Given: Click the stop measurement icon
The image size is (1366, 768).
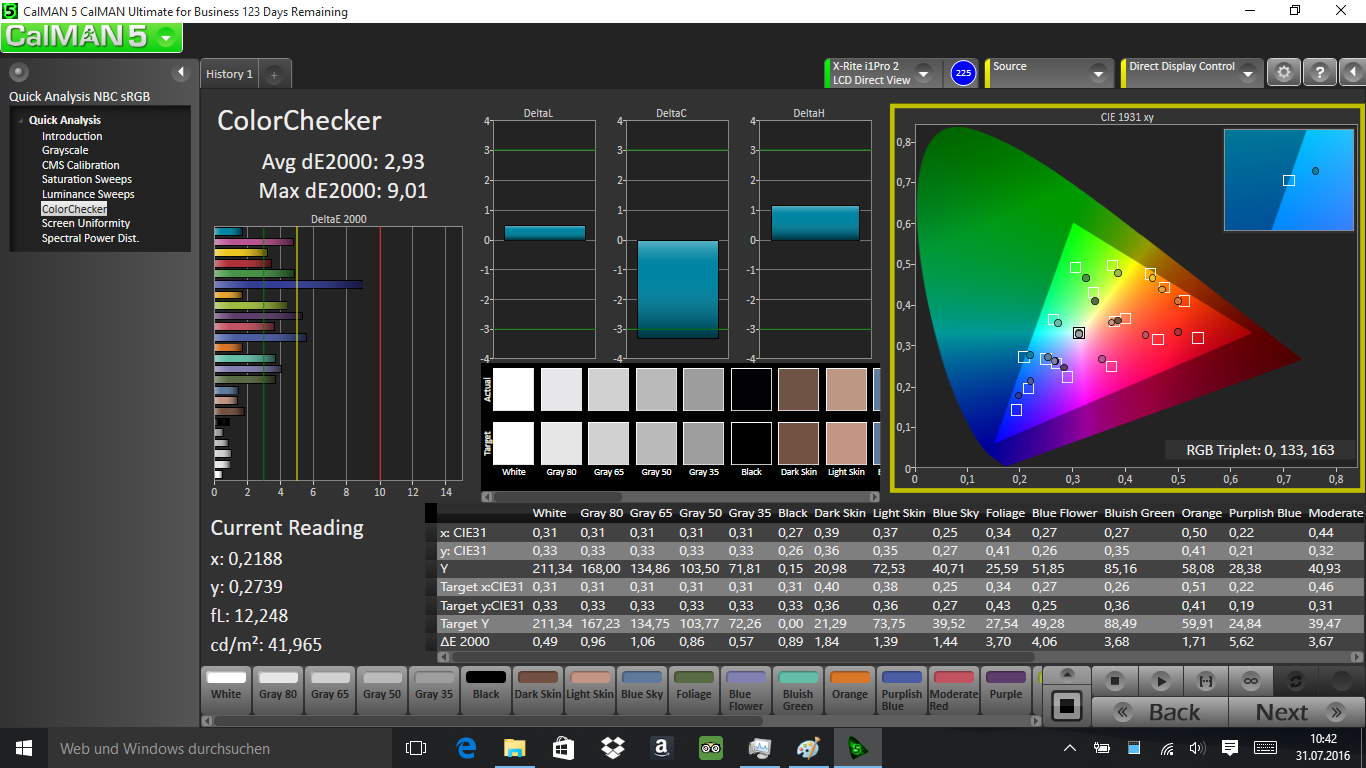Looking at the screenshot, I should coord(1114,681).
